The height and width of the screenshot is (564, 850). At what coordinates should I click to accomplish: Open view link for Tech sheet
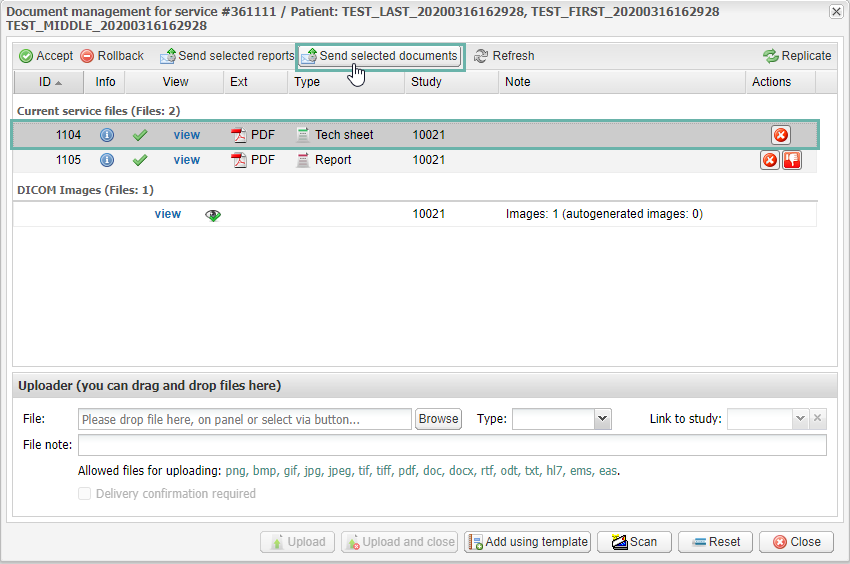pyautogui.click(x=186, y=135)
